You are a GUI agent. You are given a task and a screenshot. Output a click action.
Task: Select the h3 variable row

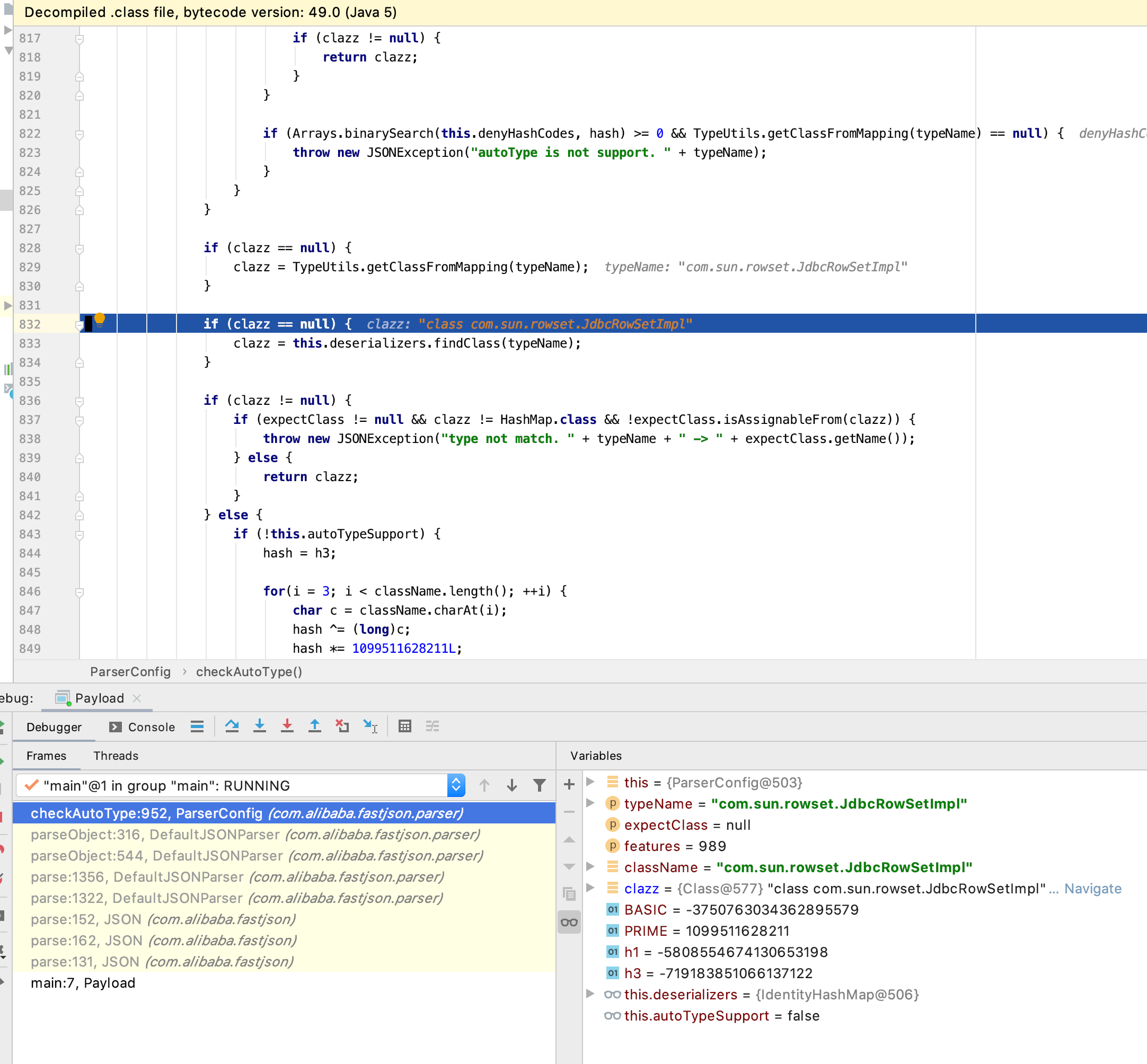[864, 973]
